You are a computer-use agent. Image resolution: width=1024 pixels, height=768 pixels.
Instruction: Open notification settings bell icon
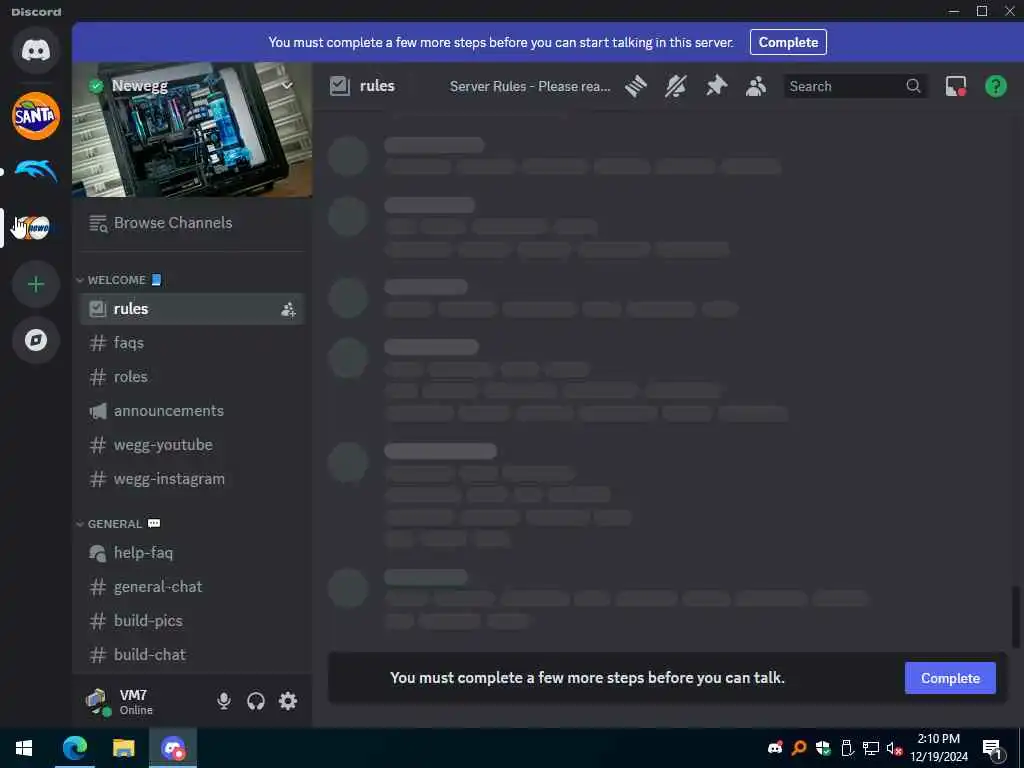[676, 86]
